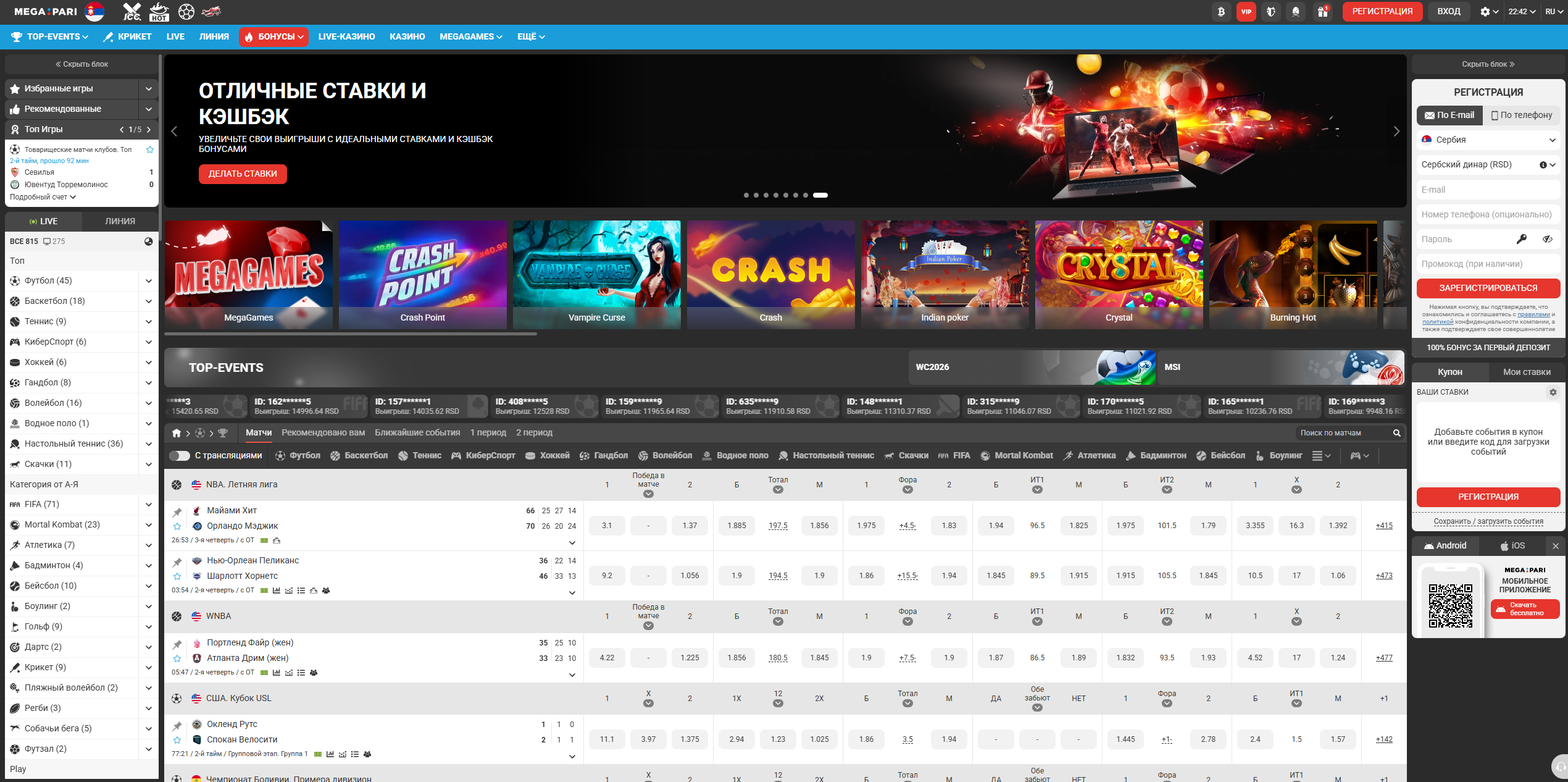
Task: Switch to the ЛИНИЯ toggle in sidebar
Action: (x=120, y=221)
